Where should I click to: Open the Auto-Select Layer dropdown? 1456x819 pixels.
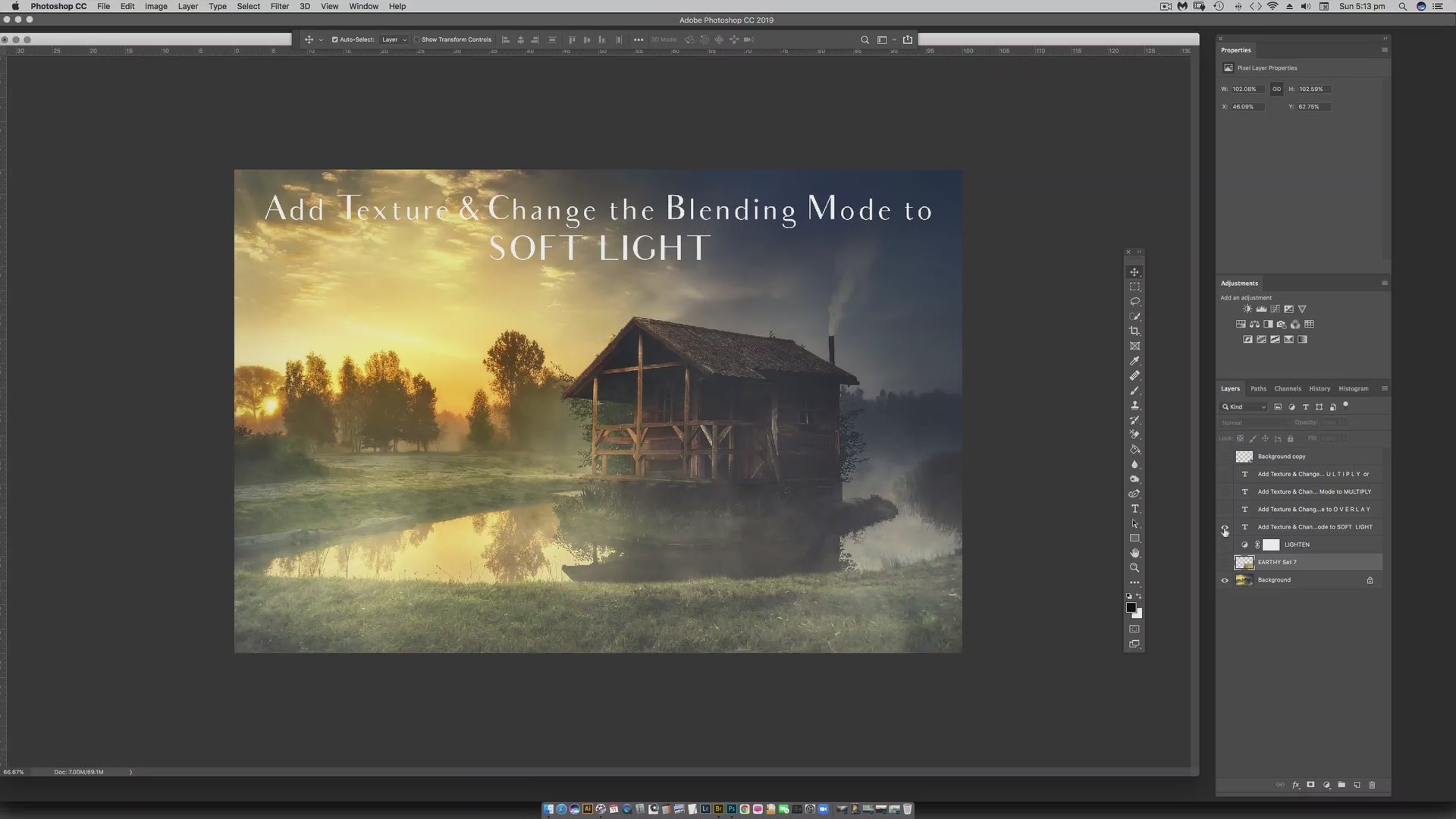(394, 39)
